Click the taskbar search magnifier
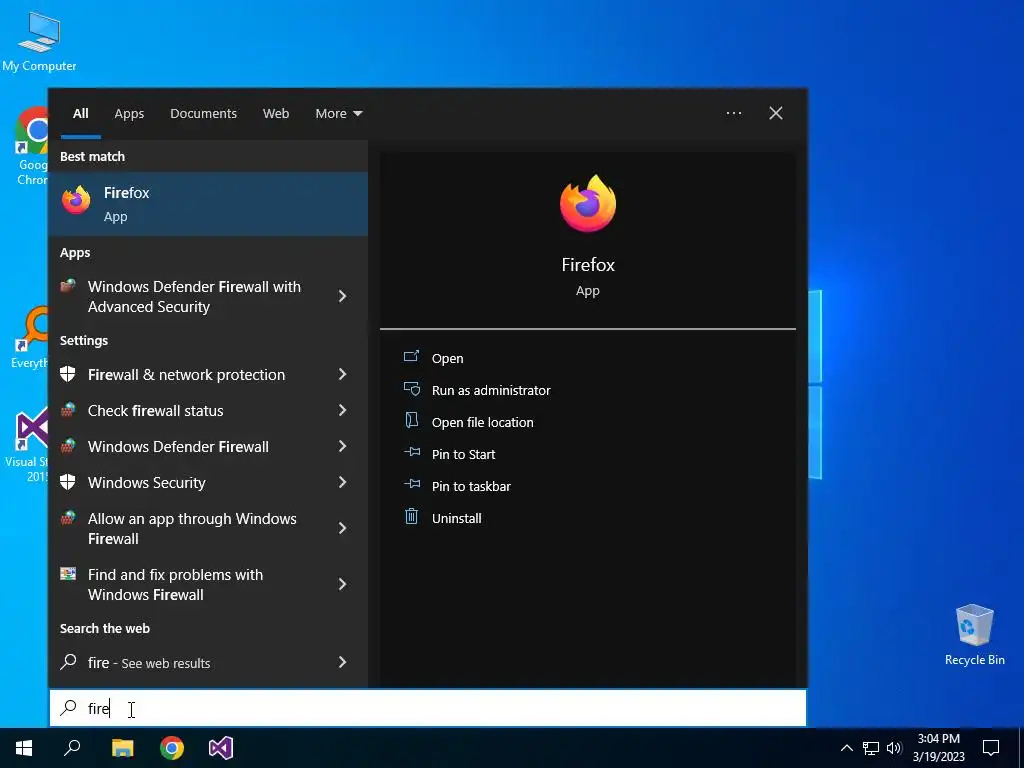1024x768 pixels. [x=72, y=748]
